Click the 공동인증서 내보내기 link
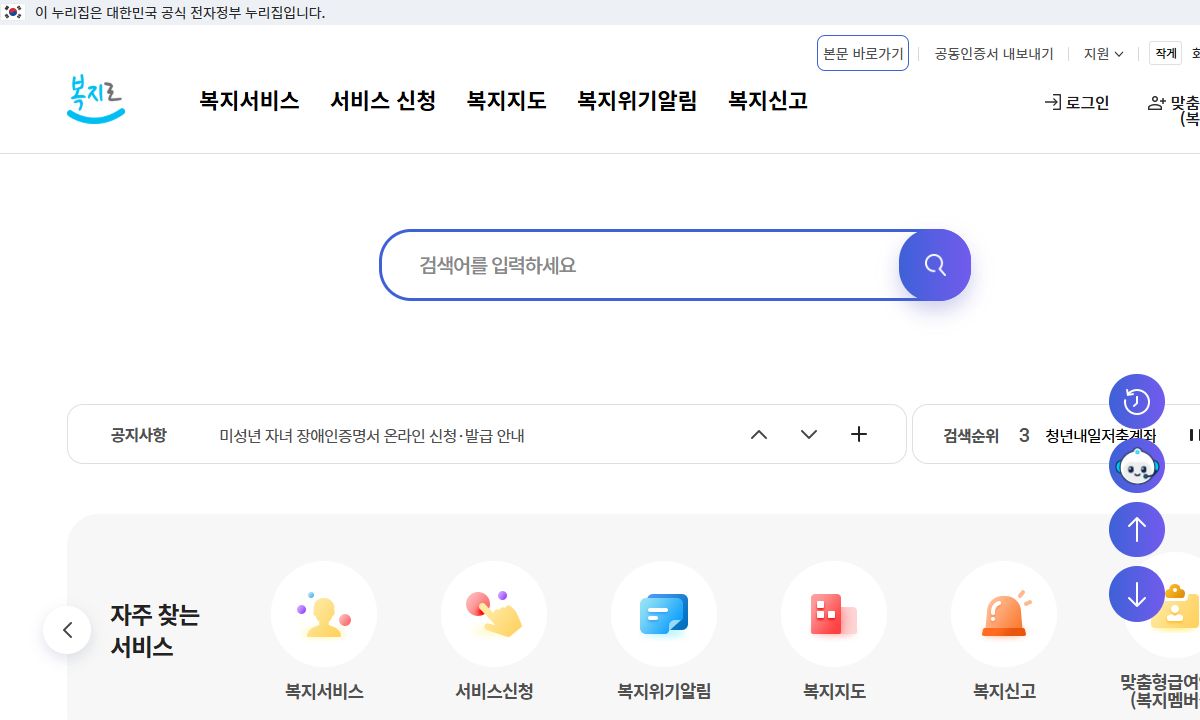The width and height of the screenshot is (1200, 720). [x=994, y=54]
